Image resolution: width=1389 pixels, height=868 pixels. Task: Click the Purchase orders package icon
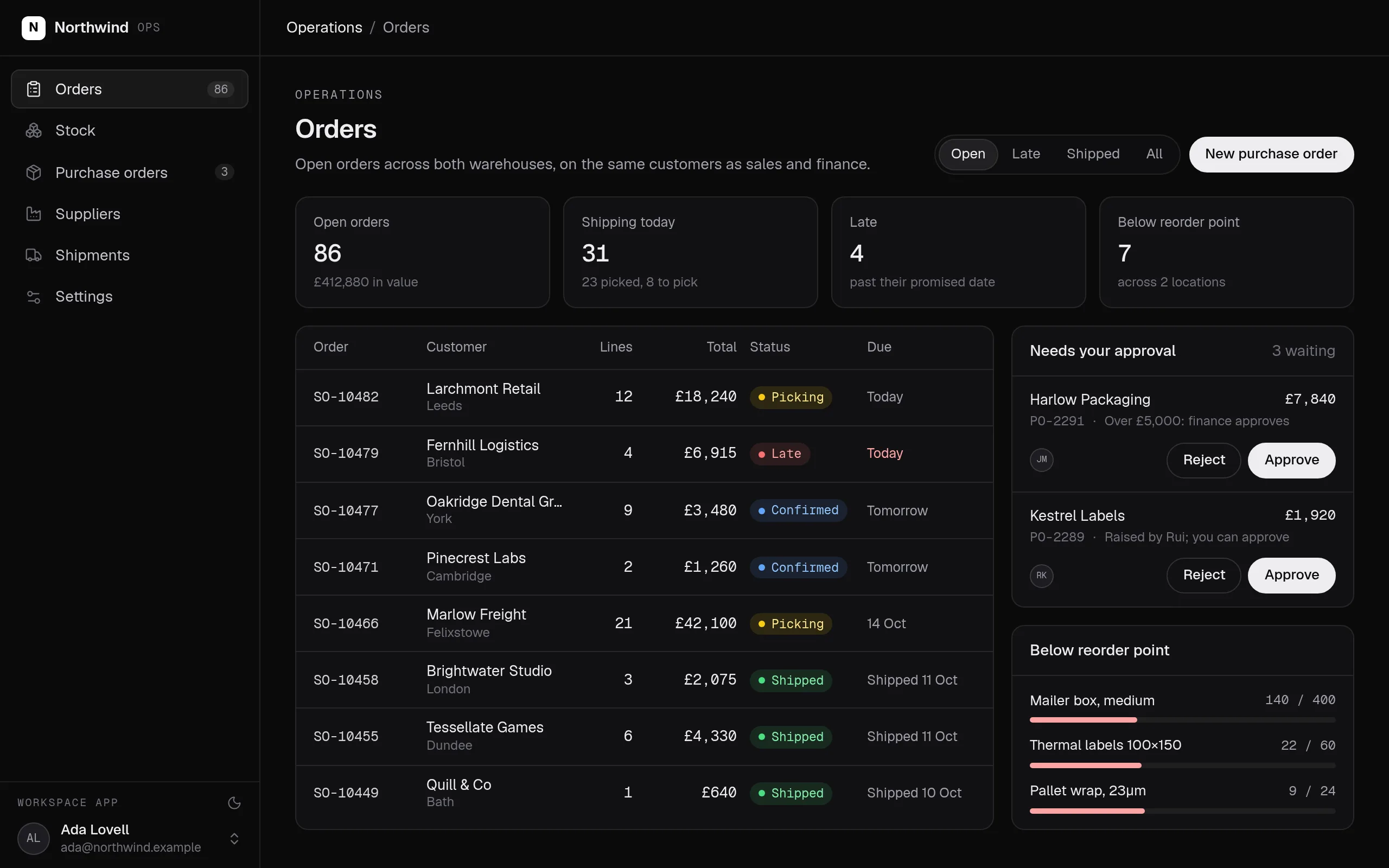tap(33, 172)
